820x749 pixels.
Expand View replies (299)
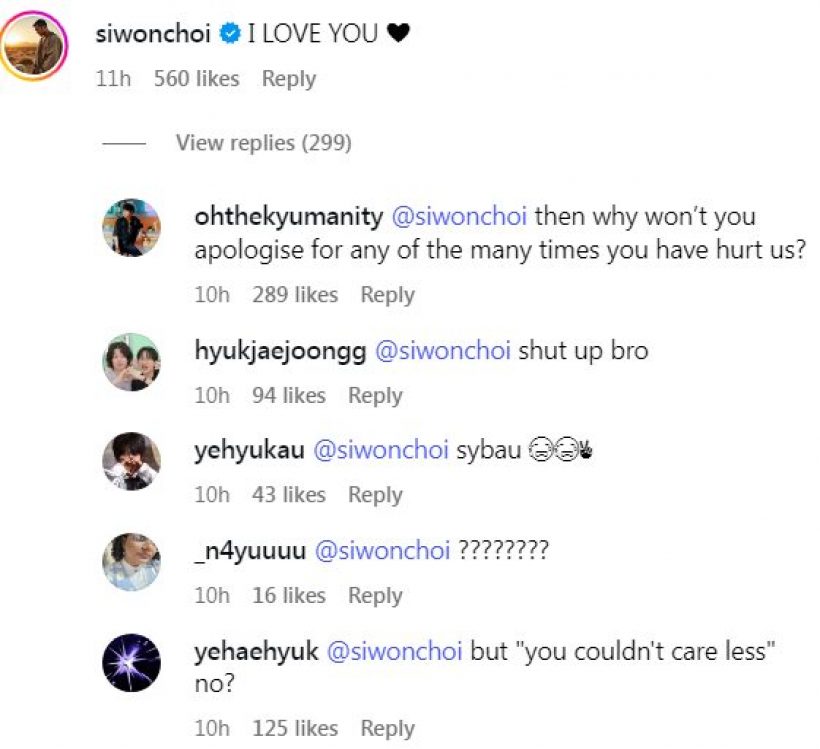(264, 143)
